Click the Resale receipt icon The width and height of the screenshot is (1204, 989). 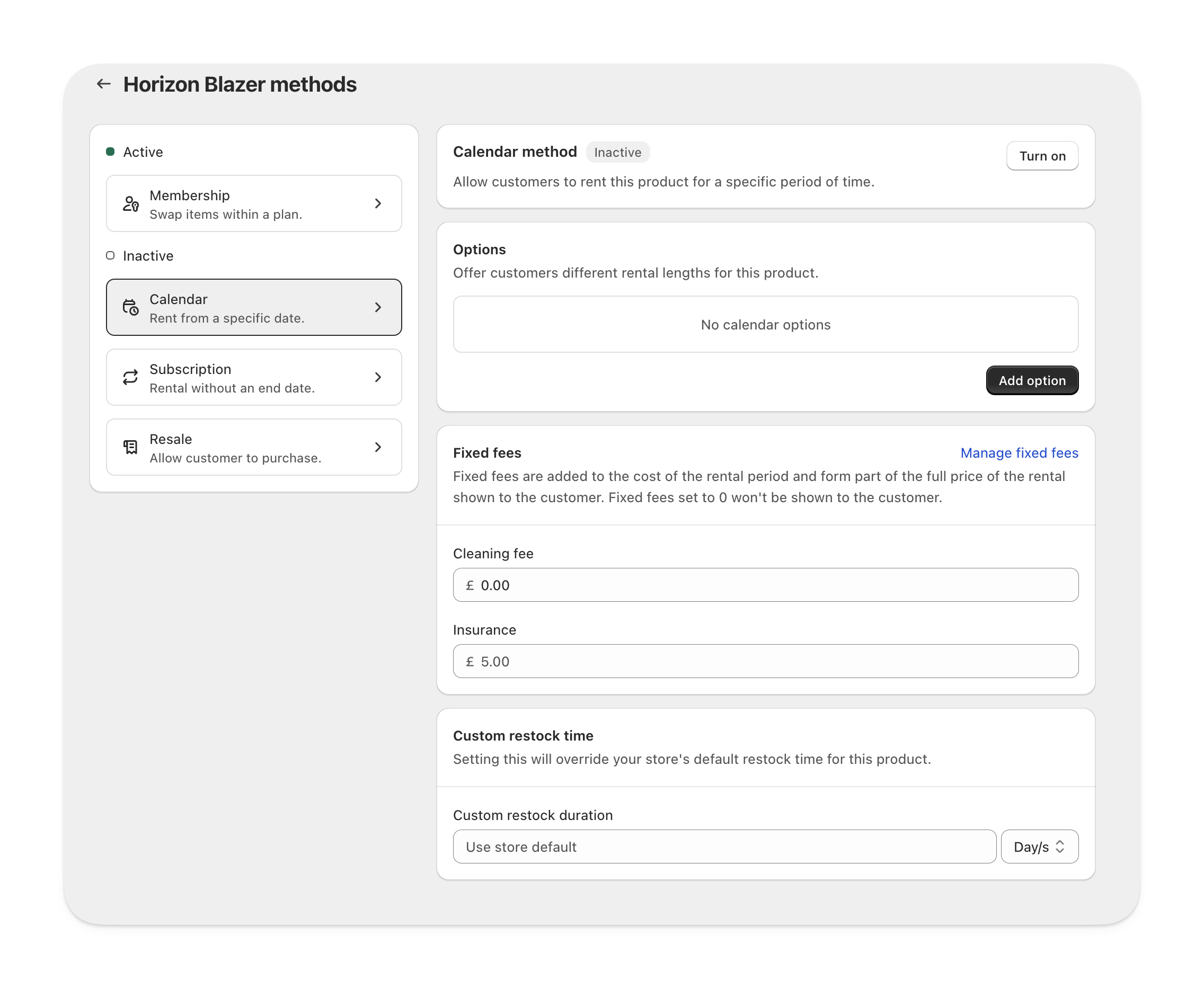tap(130, 447)
